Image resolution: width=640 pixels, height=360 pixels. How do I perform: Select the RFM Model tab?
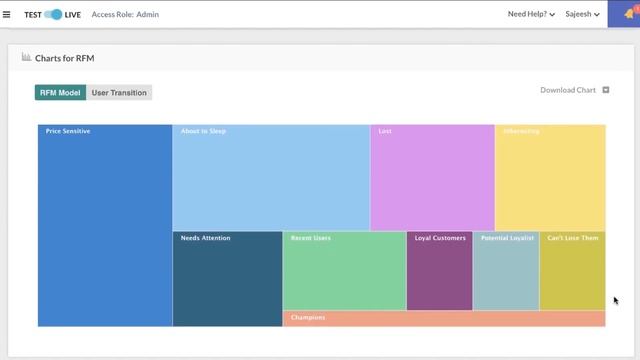coord(60,93)
